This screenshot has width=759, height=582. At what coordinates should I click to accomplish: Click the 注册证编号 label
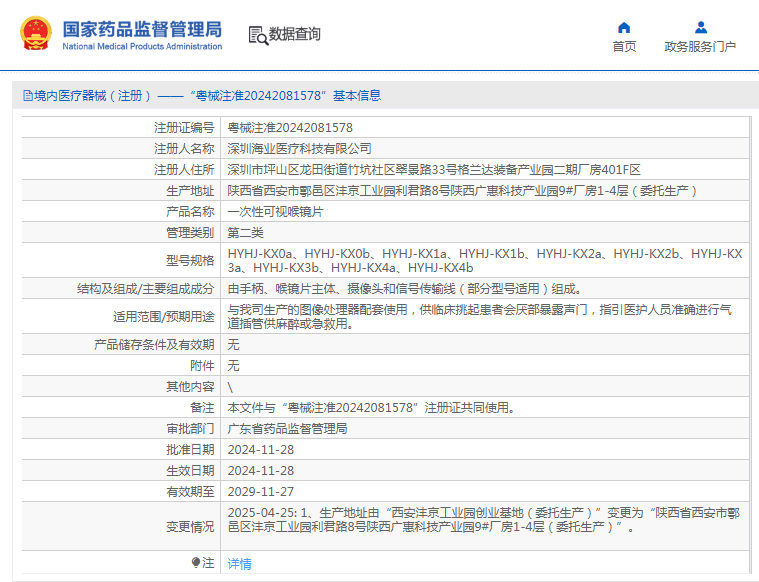pyautogui.click(x=184, y=128)
